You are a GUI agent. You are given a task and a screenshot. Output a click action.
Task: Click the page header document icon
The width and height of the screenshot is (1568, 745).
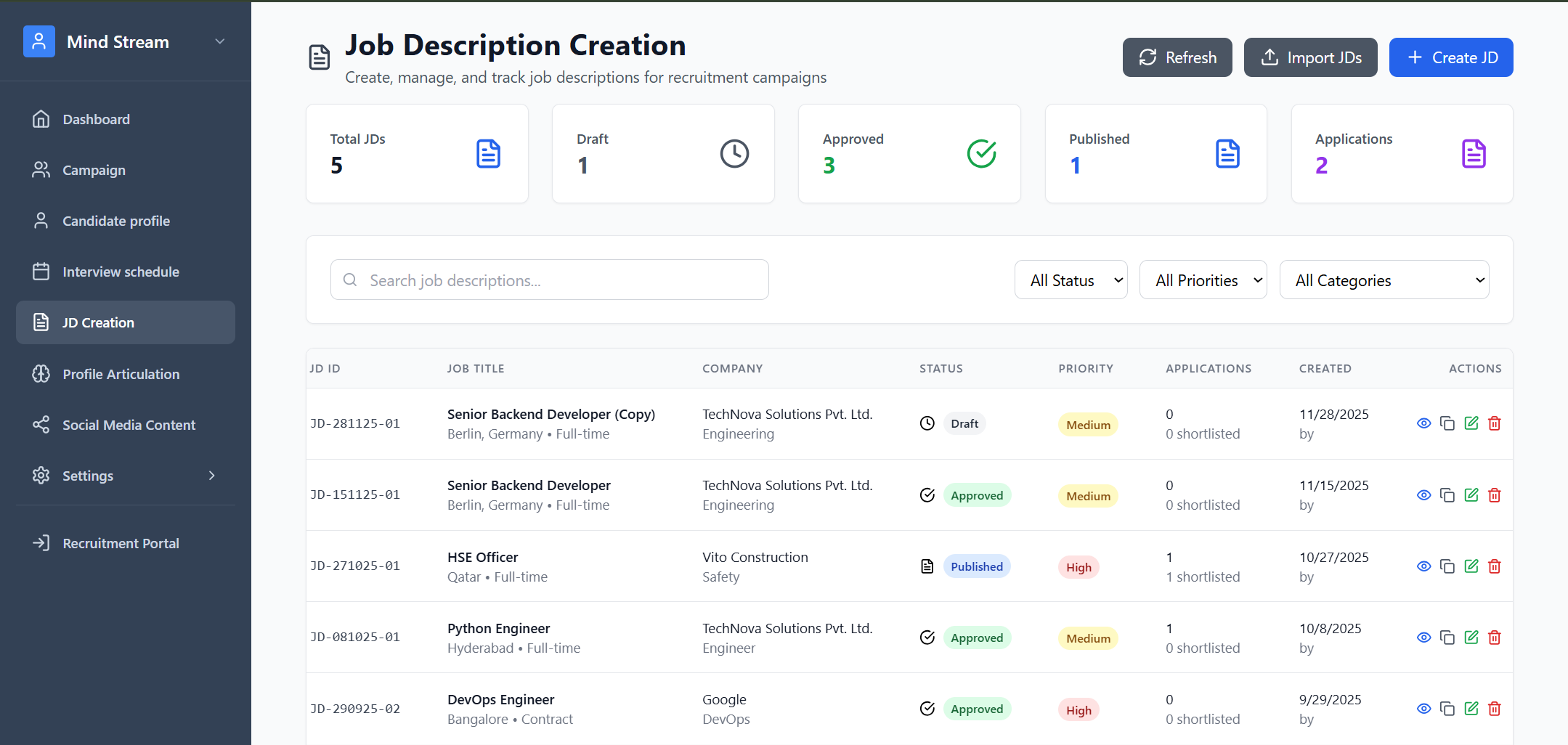320,57
